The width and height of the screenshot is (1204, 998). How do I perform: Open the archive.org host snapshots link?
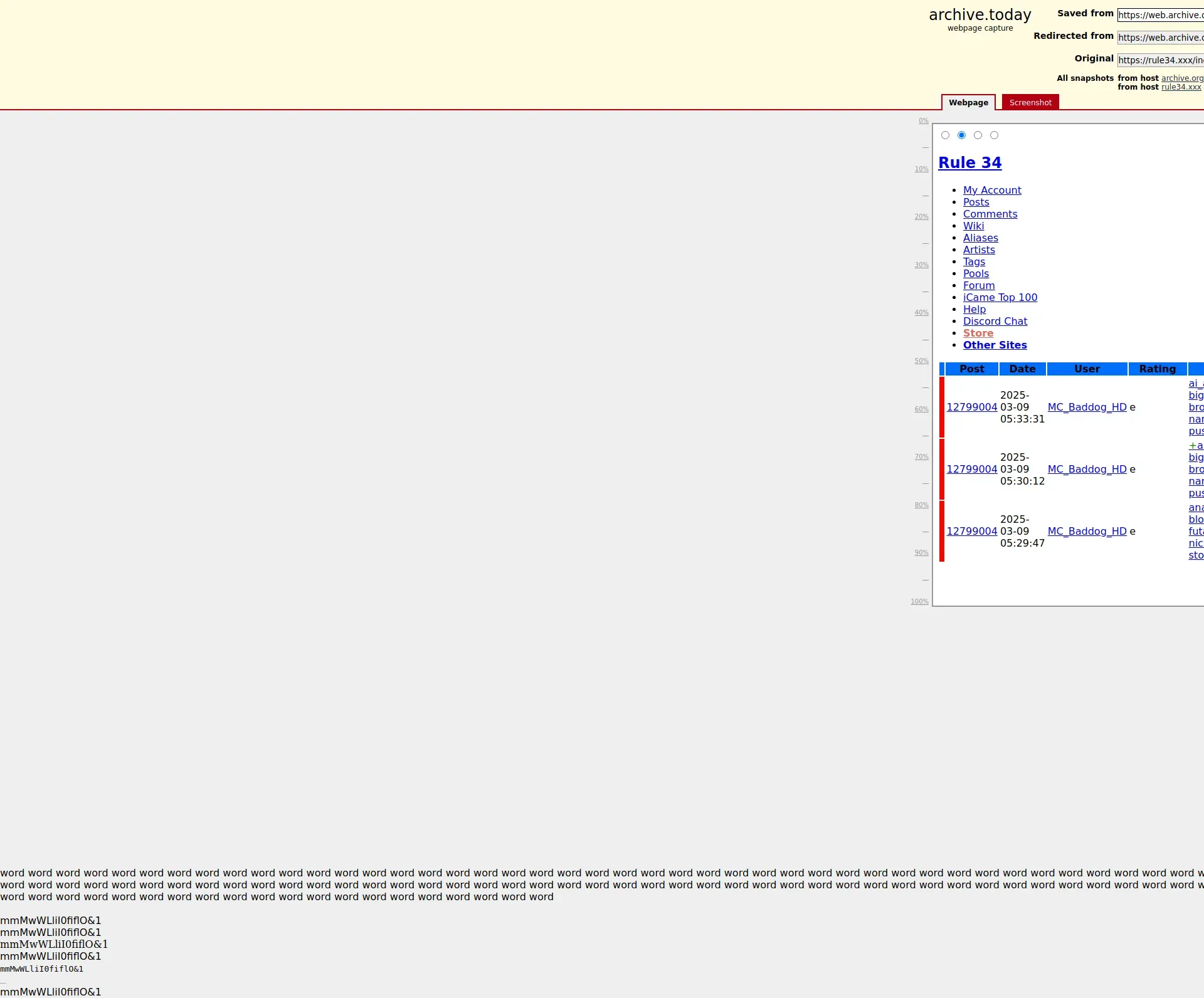[1181, 78]
